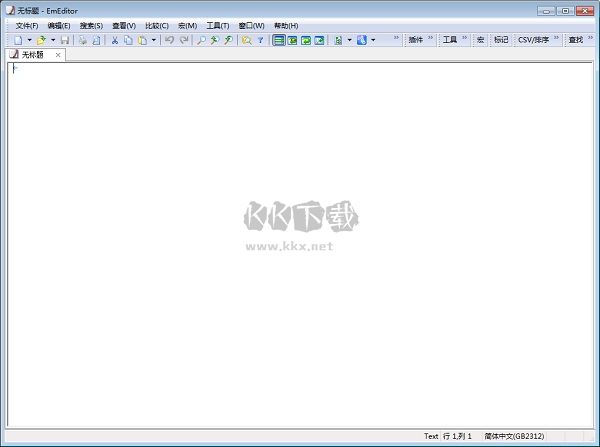Screen dimensions: 600x447
Task: Open the 工具(T) menu in menu bar
Action: click(218, 26)
